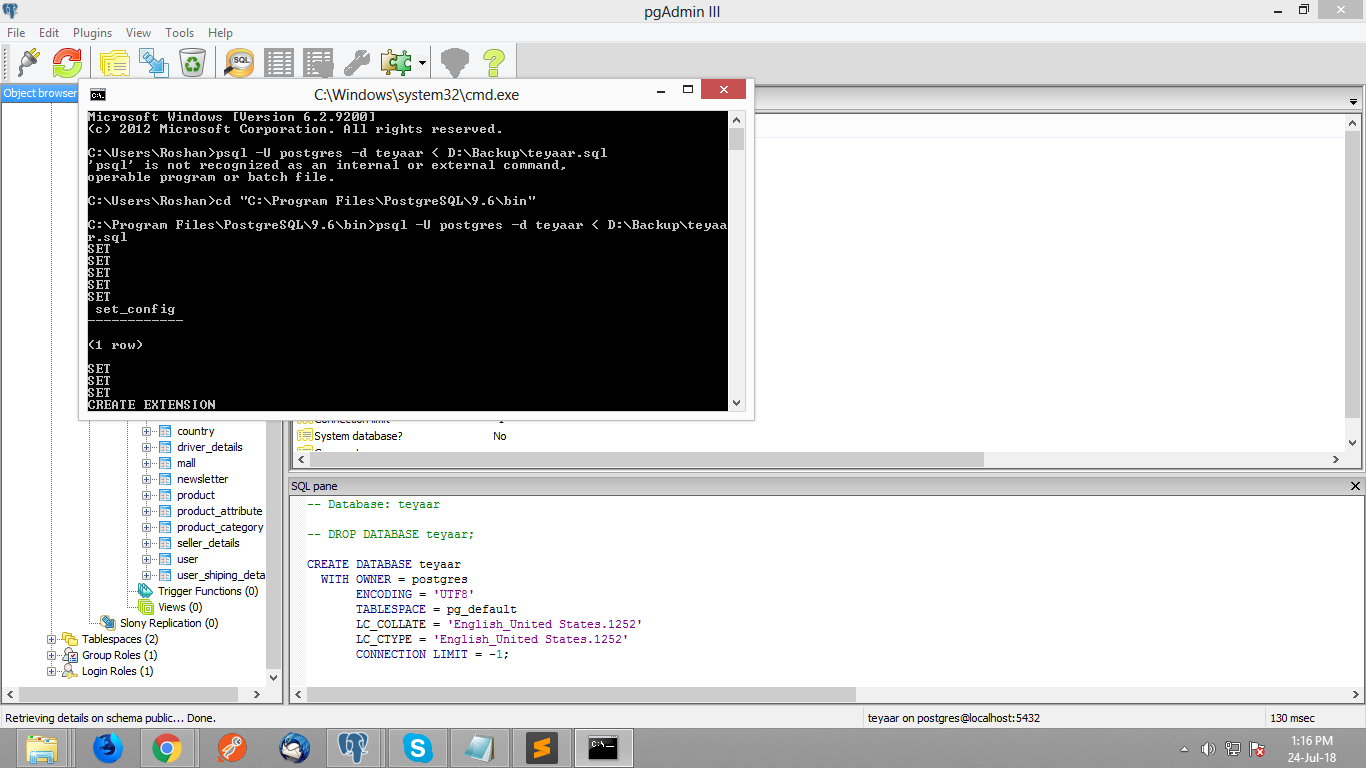Click the Login Roles icon
The image size is (1366, 768).
(x=70, y=671)
